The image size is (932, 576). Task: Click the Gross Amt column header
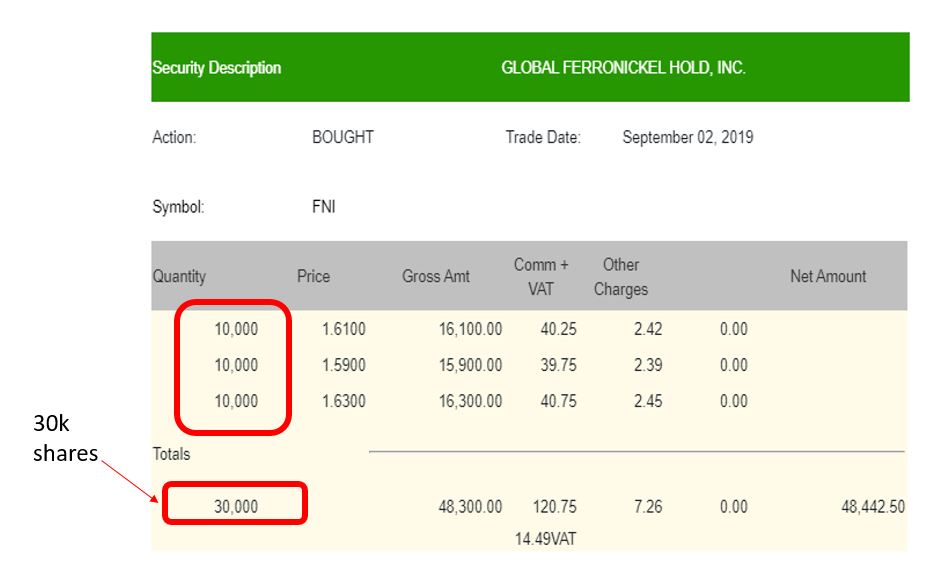click(436, 276)
